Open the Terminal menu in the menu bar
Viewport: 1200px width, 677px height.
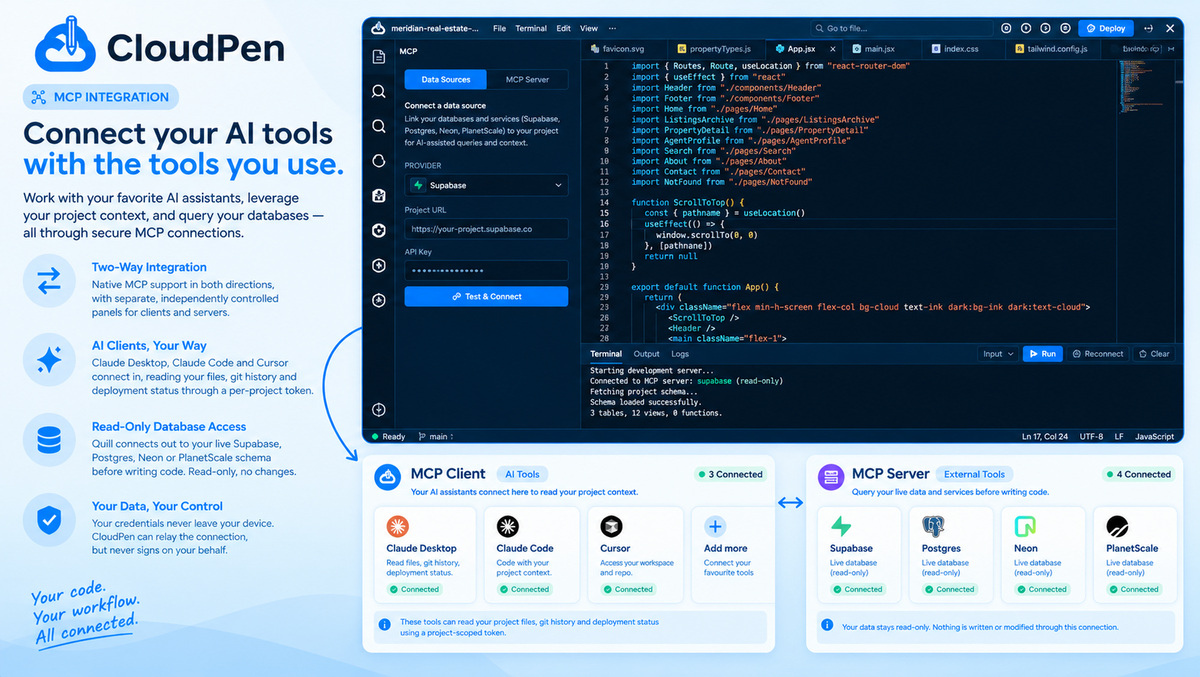coord(531,28)
